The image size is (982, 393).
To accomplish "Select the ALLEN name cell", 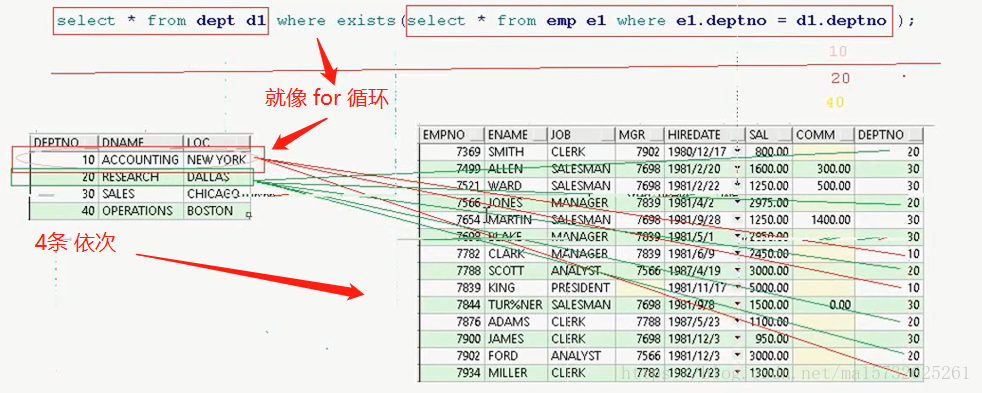I will point(516,169).
